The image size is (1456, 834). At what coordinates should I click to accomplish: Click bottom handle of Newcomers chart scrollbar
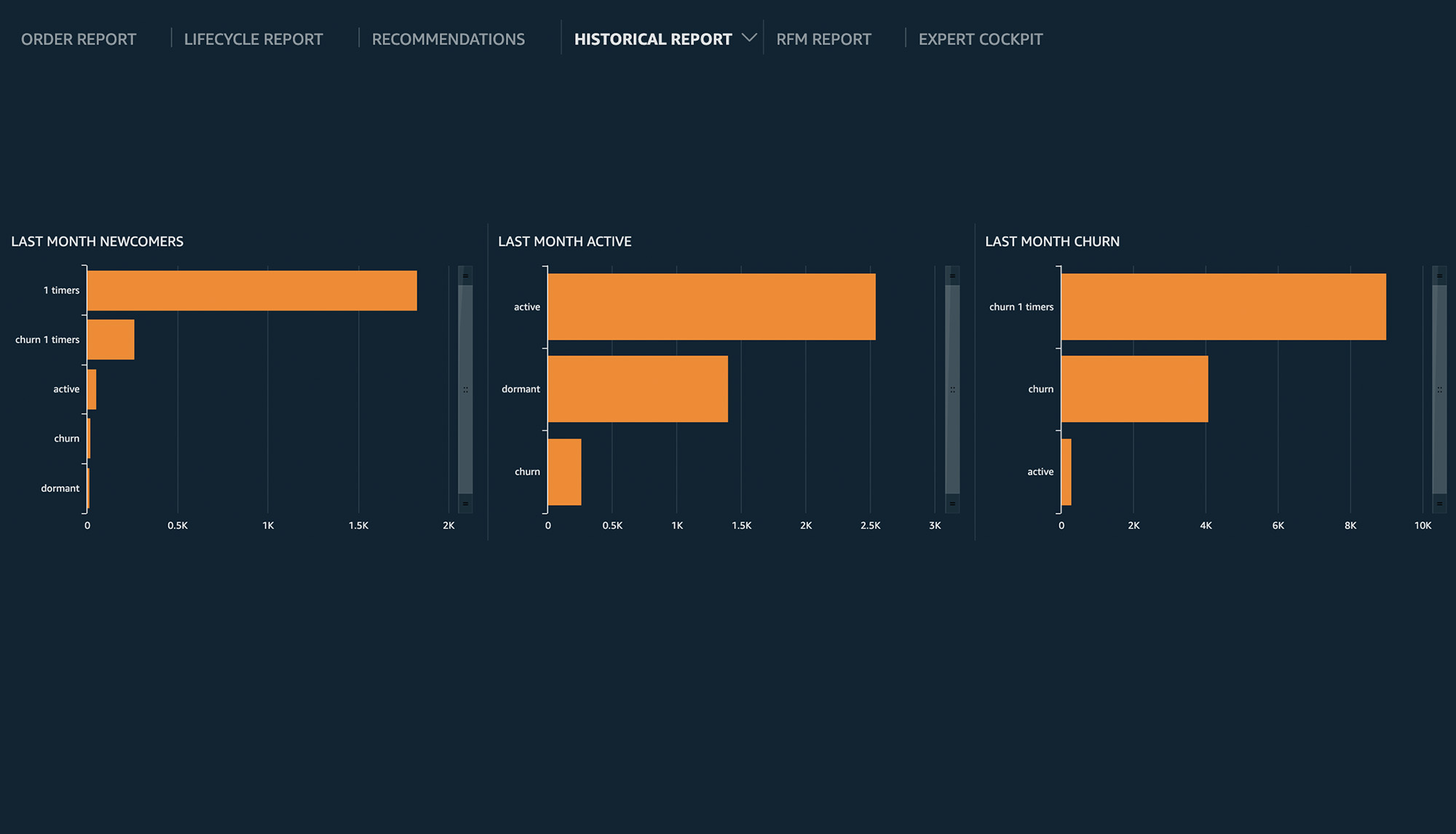coord(465,504)
